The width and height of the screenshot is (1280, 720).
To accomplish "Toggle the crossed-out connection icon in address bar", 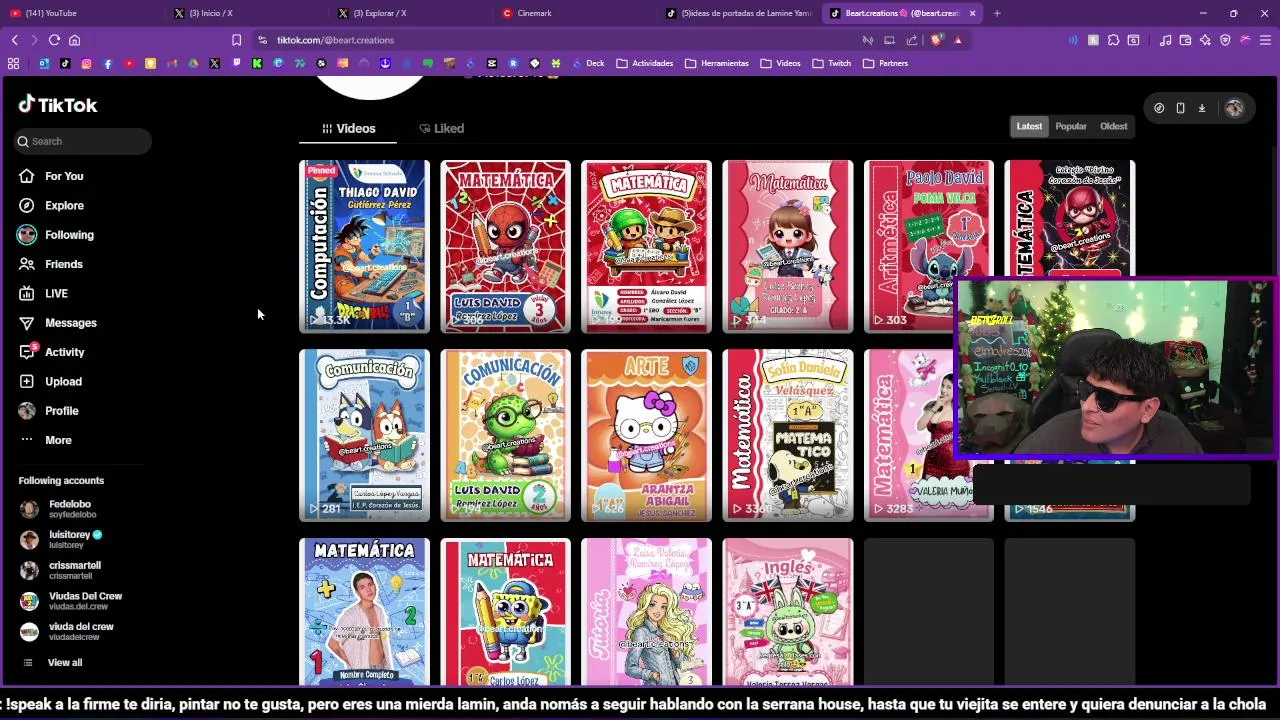I will coord(867,40).
